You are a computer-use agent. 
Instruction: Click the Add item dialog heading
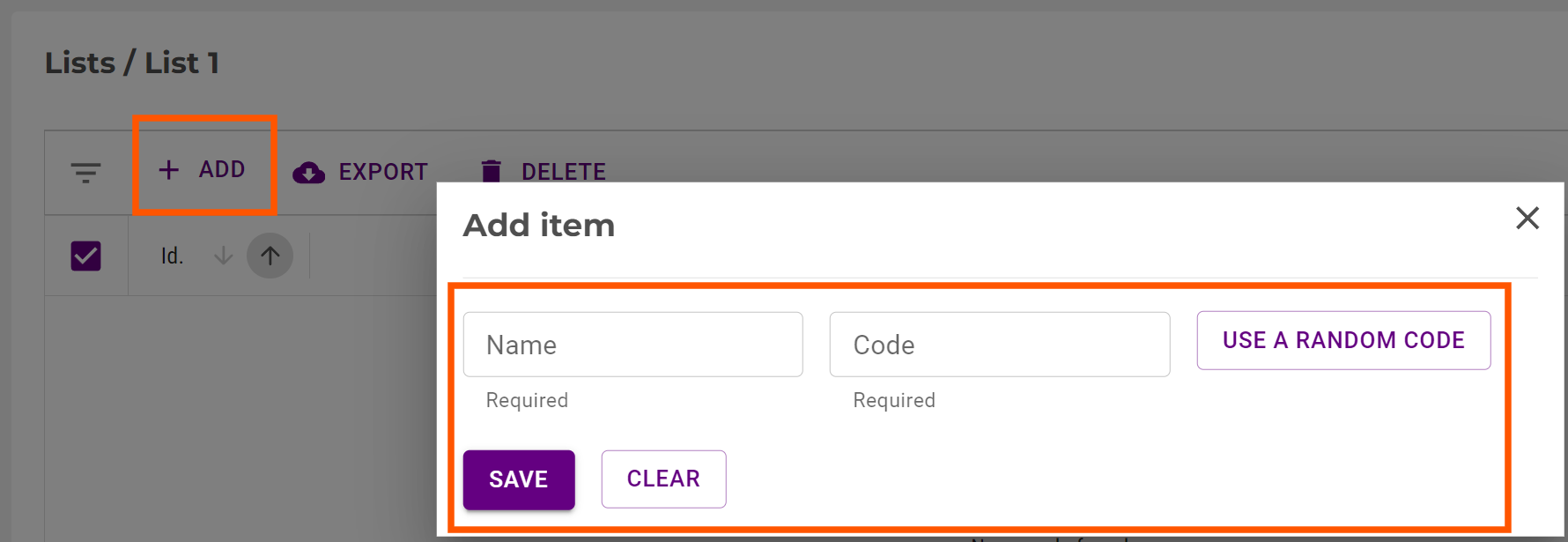(x=539, y=226)
